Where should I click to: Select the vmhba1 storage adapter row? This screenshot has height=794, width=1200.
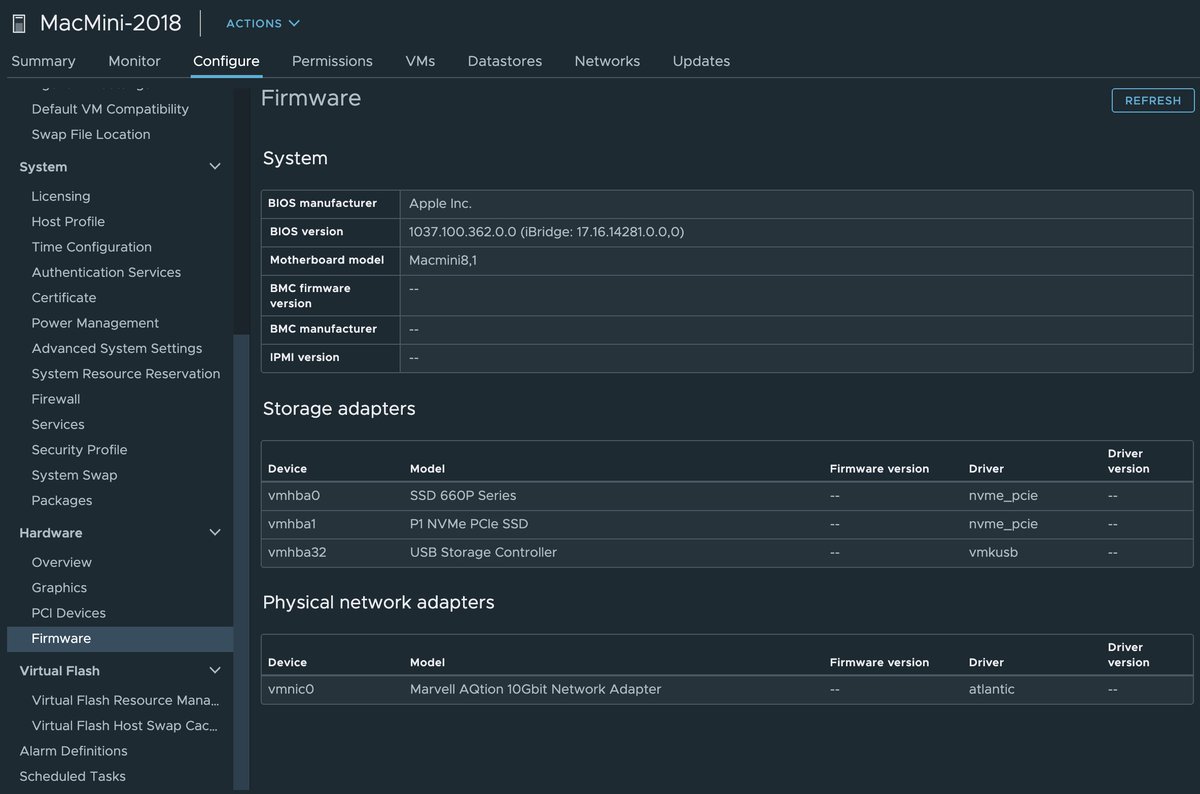tap(727, 524)
